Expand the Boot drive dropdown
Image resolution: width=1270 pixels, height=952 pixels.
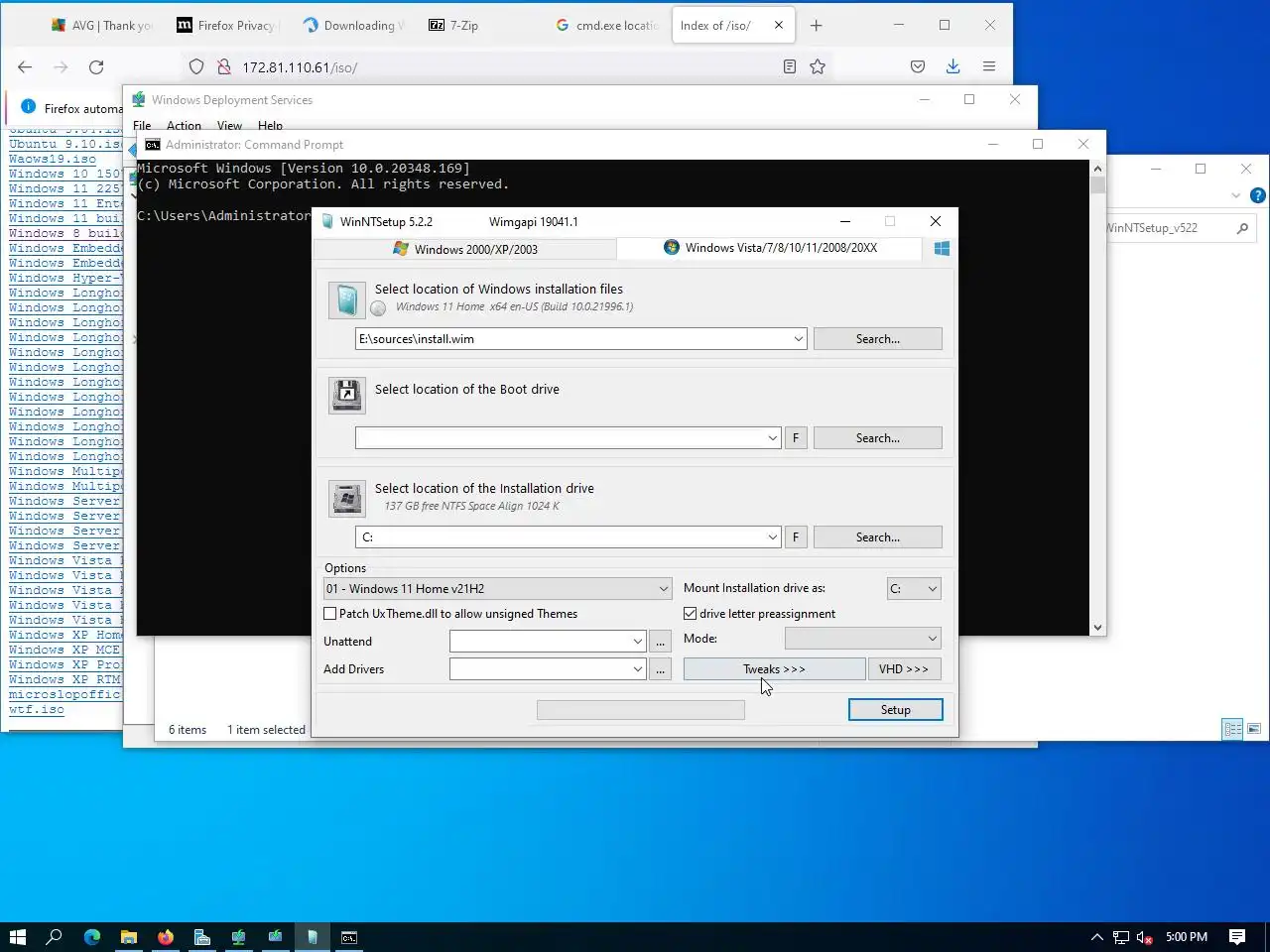click(x=773, y=438)
